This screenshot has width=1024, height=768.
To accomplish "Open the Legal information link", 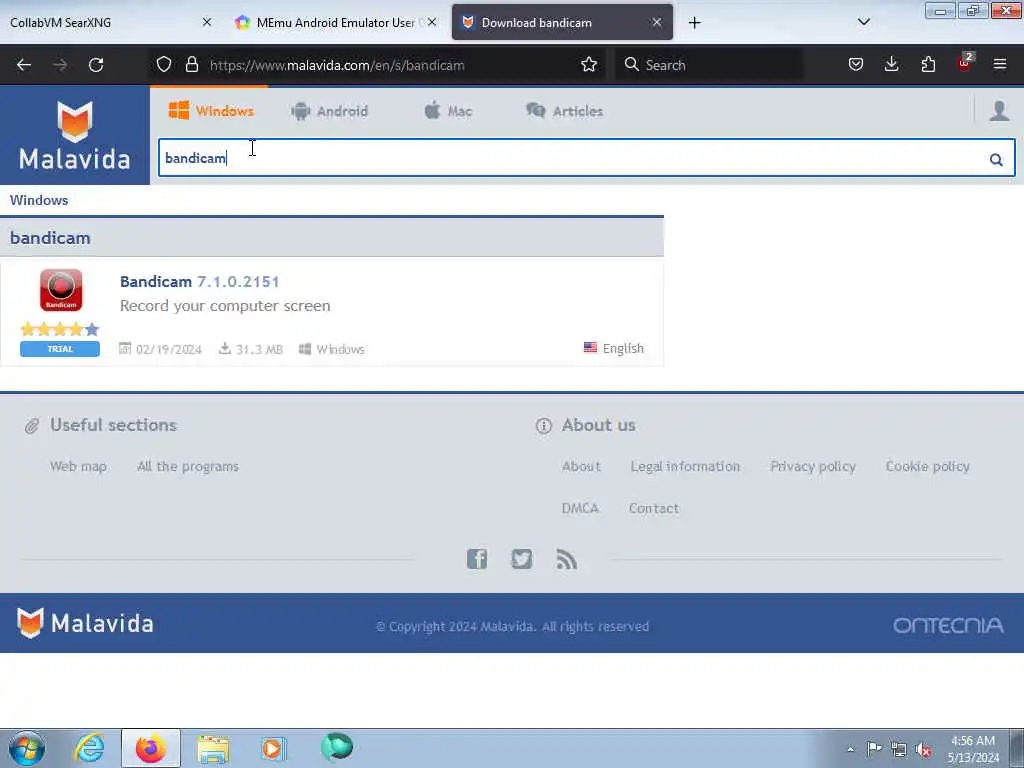I will click(x=685, y=466).
